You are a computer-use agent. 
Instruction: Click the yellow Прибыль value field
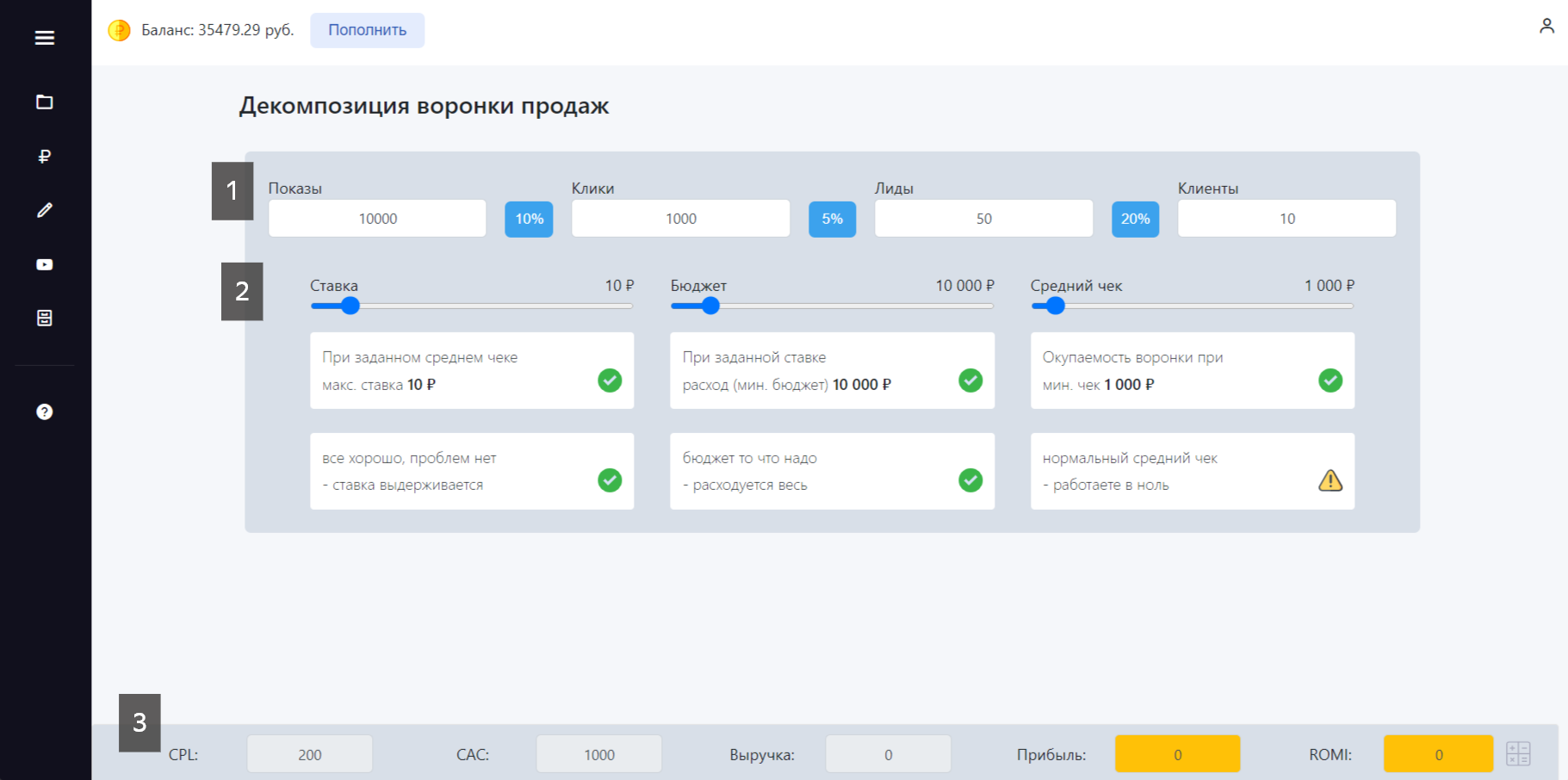tap(1177, 754)
